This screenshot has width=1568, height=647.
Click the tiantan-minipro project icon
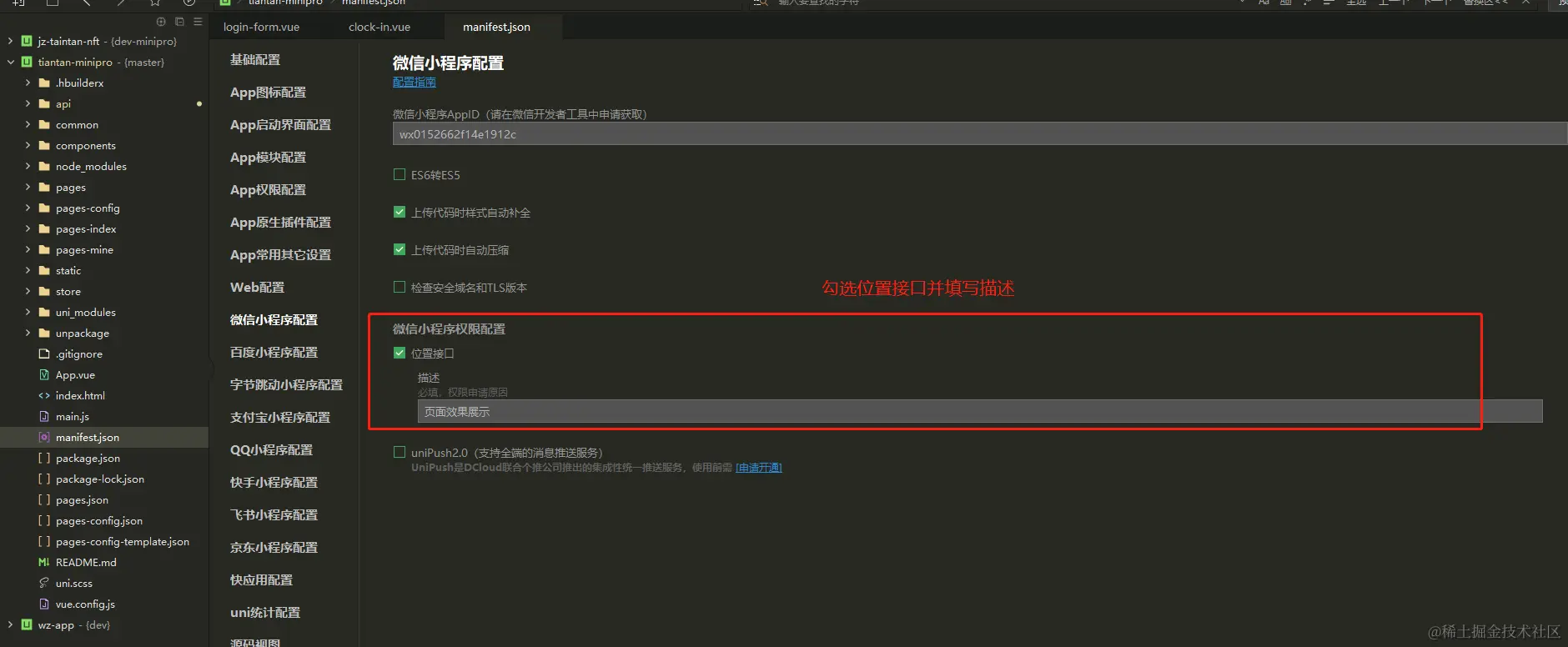click(27, 62)
